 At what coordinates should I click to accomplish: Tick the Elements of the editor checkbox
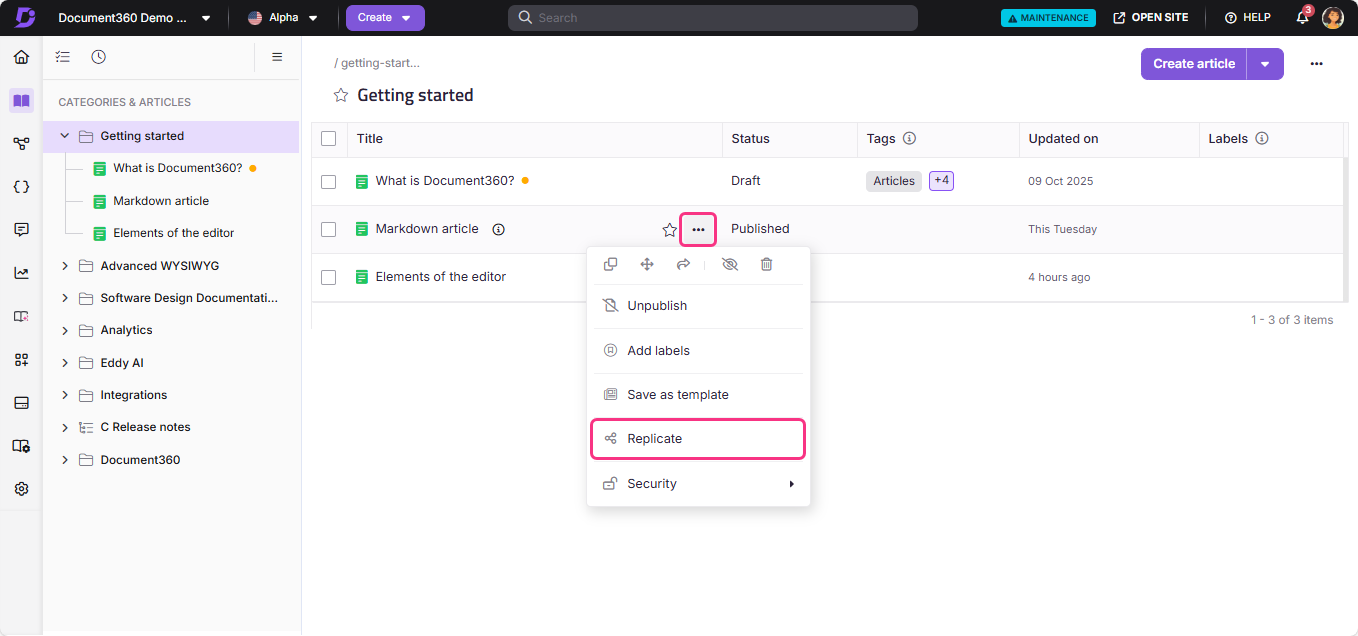pos(328,277)
